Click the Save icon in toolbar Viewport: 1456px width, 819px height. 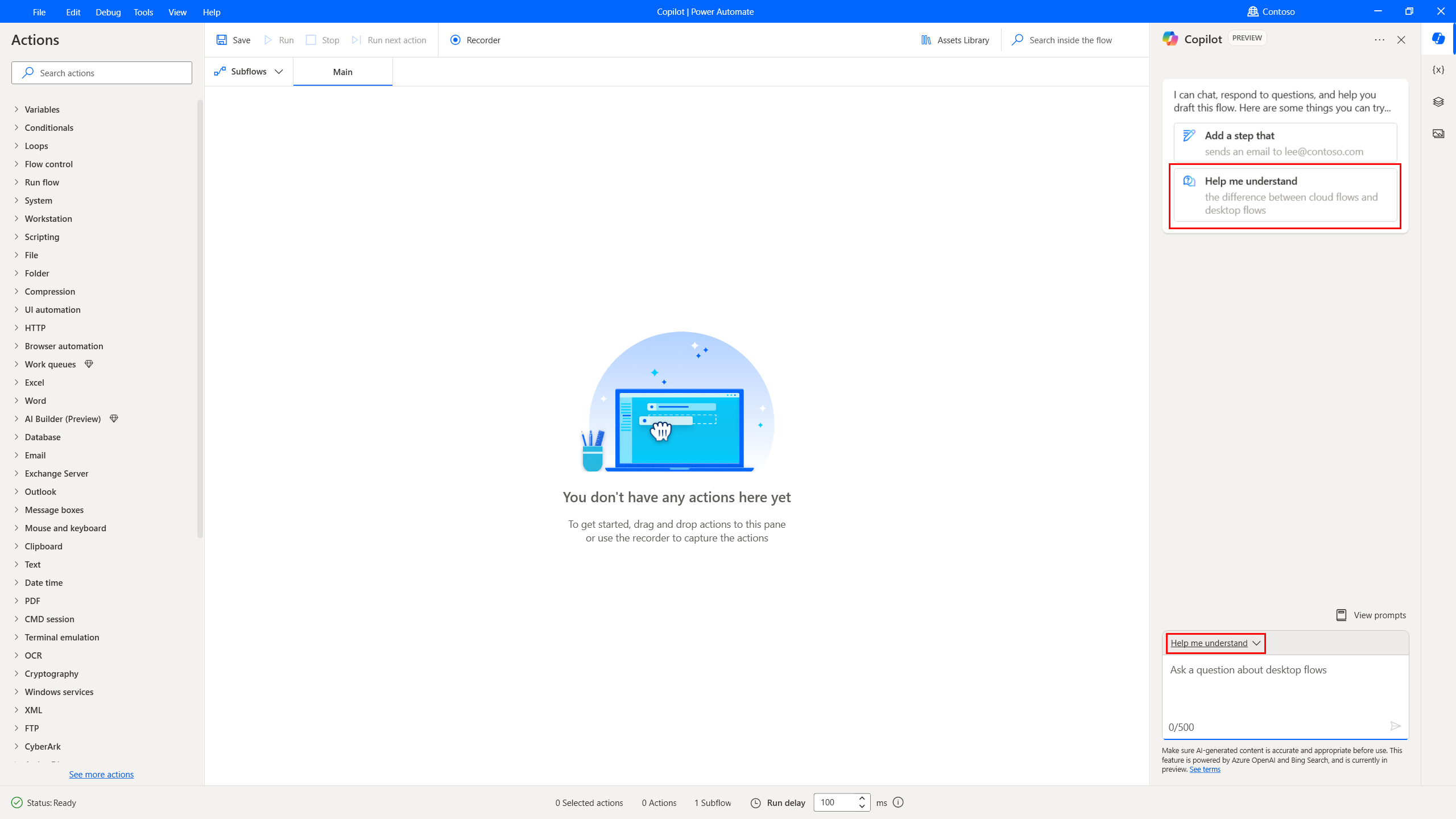221,40
